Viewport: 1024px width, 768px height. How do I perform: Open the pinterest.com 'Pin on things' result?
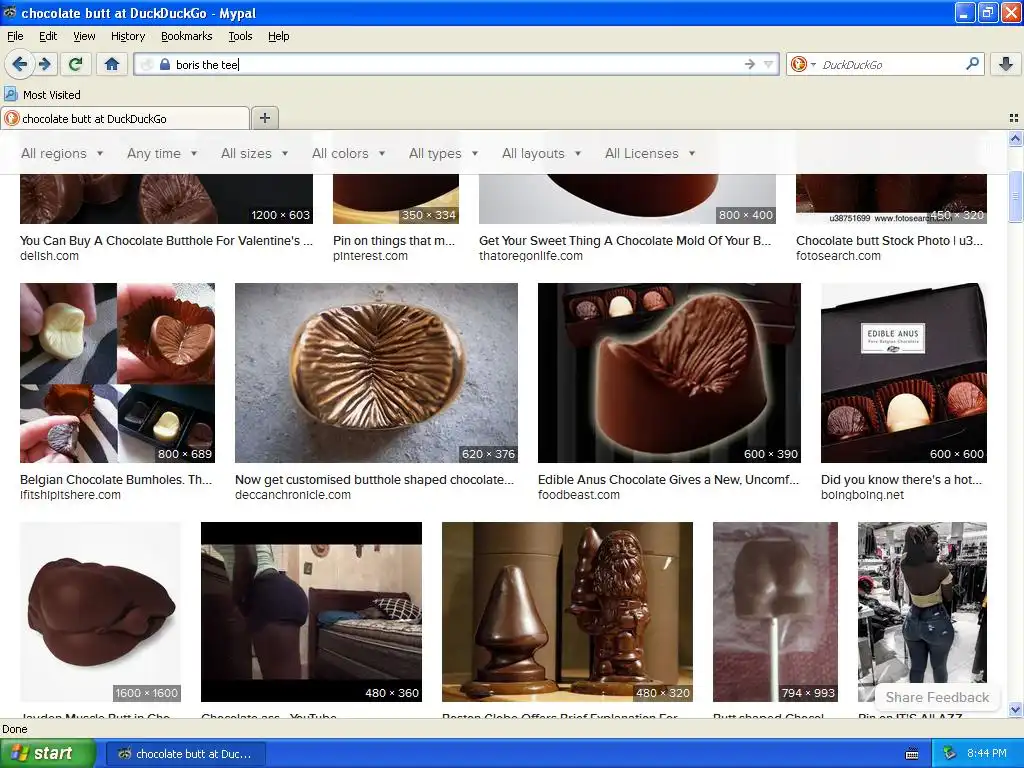click(394, 240)
